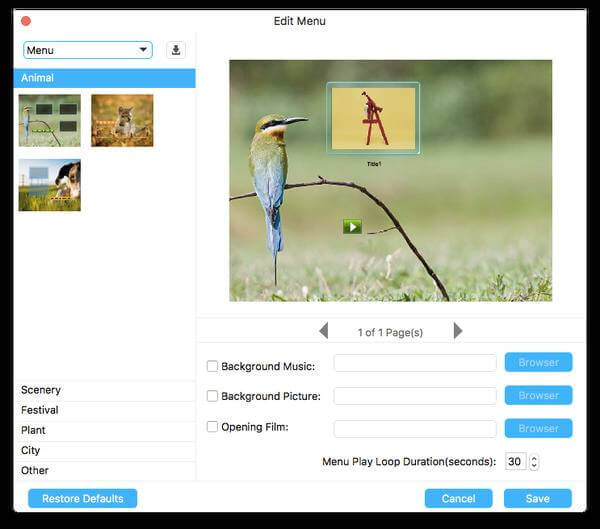Open the City category

[104, 451]
